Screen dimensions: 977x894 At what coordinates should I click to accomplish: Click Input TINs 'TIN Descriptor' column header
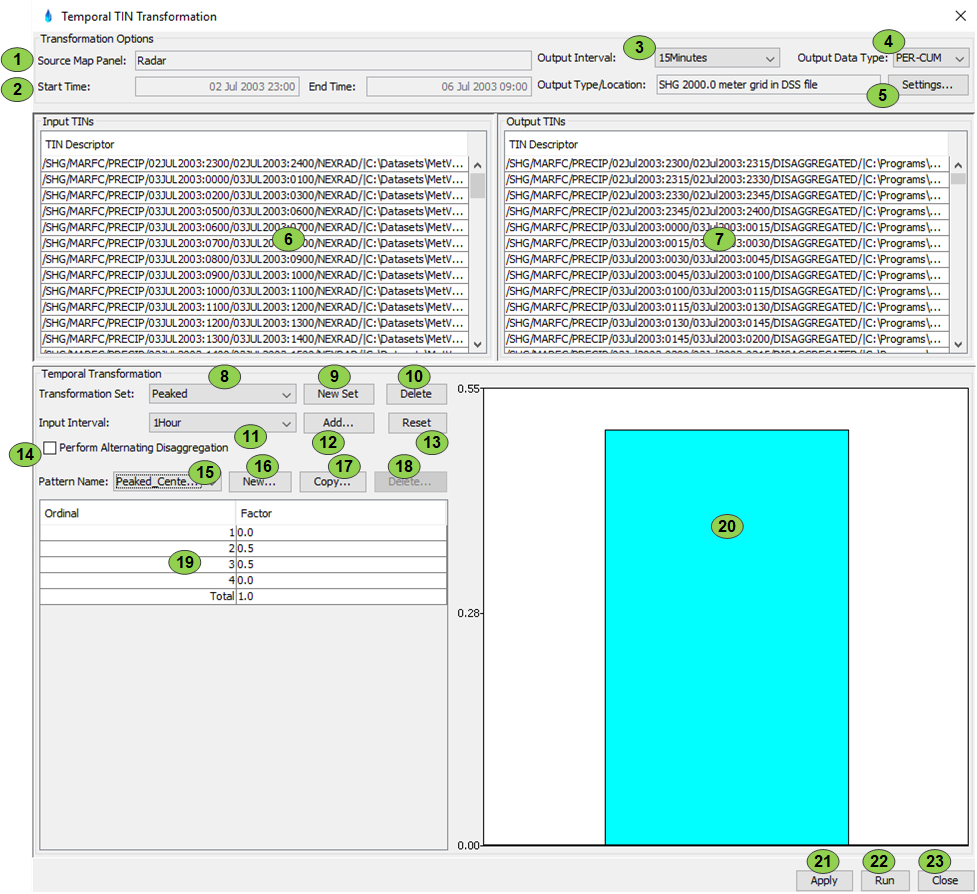254,145
